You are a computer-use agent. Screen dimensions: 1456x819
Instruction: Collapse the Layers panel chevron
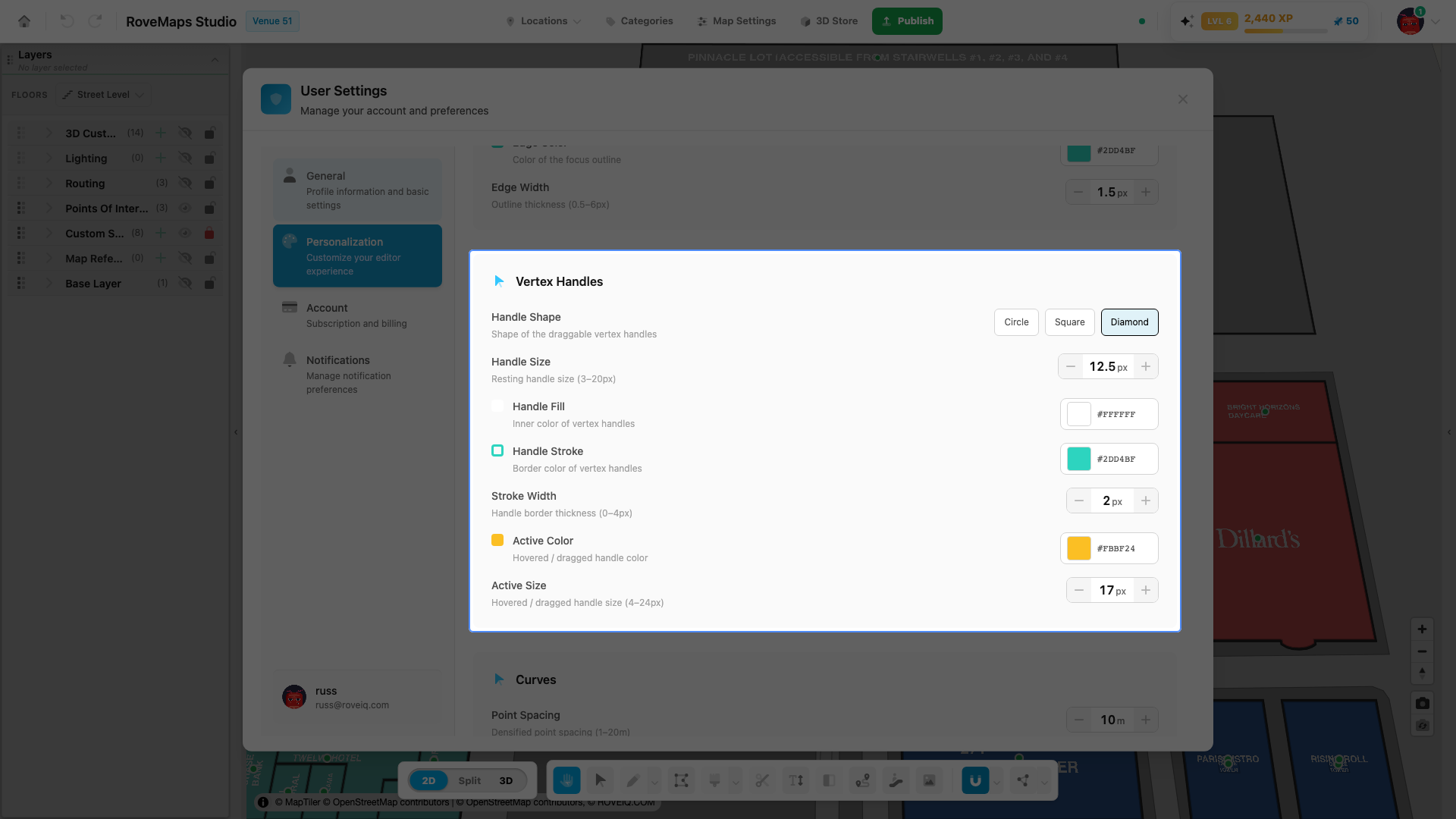click(x=215, y=60)
